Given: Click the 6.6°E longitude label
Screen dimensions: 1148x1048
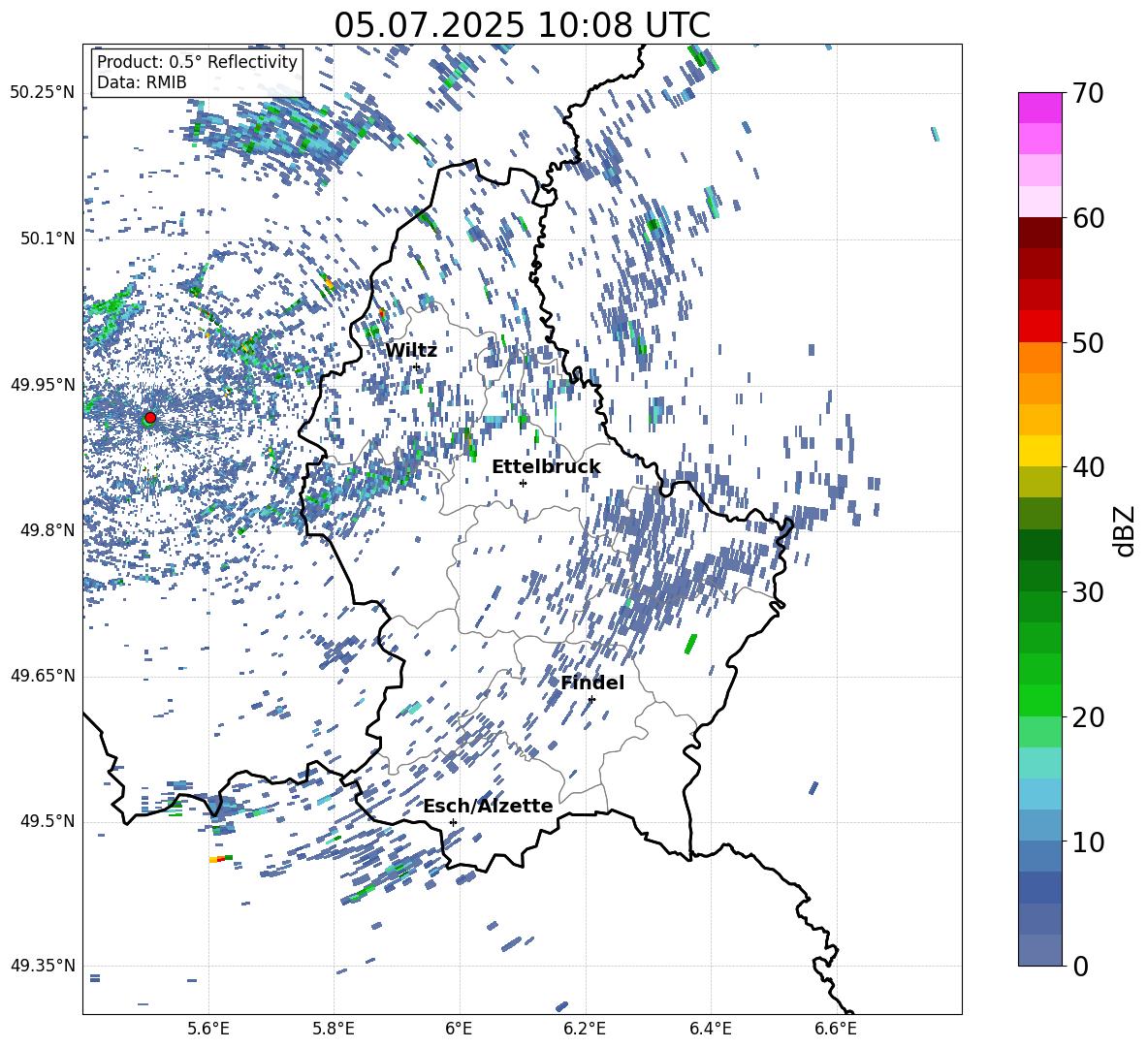Looking at the screenshot, I should pos(836,1029).
